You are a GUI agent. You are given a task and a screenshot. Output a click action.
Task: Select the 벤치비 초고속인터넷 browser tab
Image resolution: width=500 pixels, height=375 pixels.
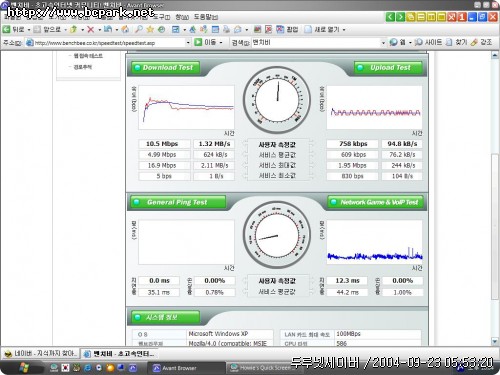119,354
